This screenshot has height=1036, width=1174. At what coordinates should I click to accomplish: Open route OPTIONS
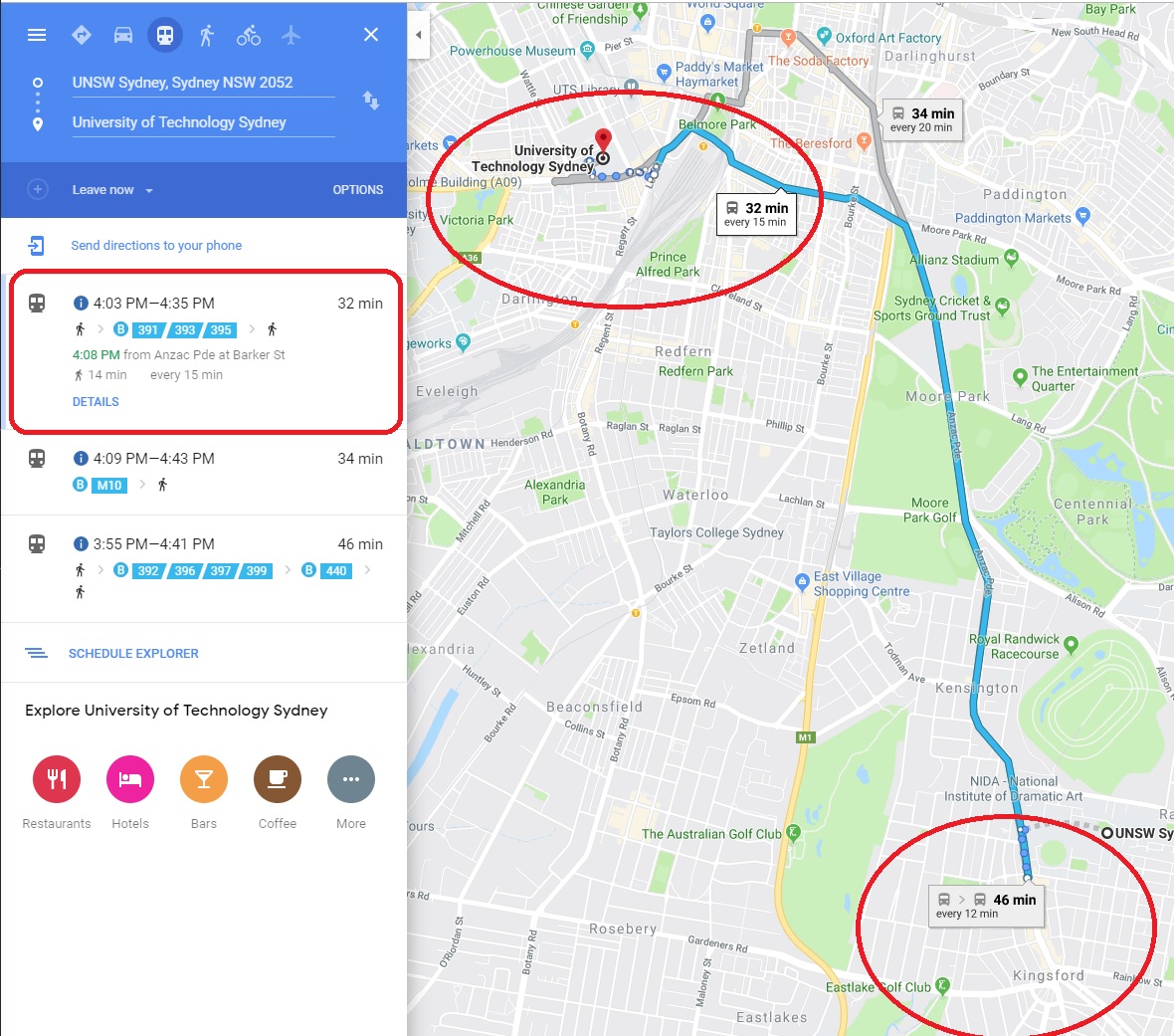358,190
